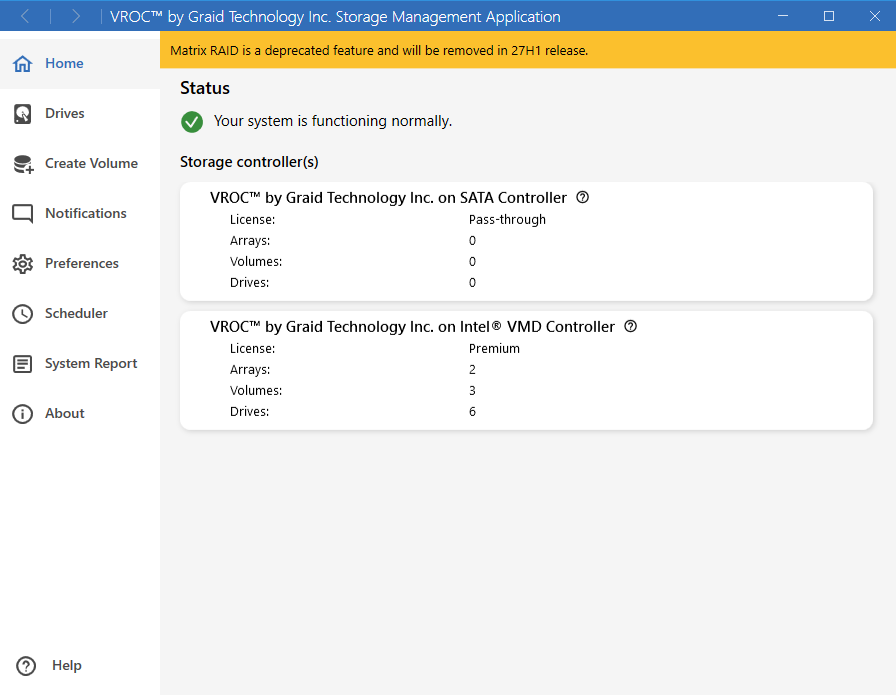This screenshot has width=896, height=695.
Task: Click the Matrix RAID deprecation warning banner
Action: 528,50
